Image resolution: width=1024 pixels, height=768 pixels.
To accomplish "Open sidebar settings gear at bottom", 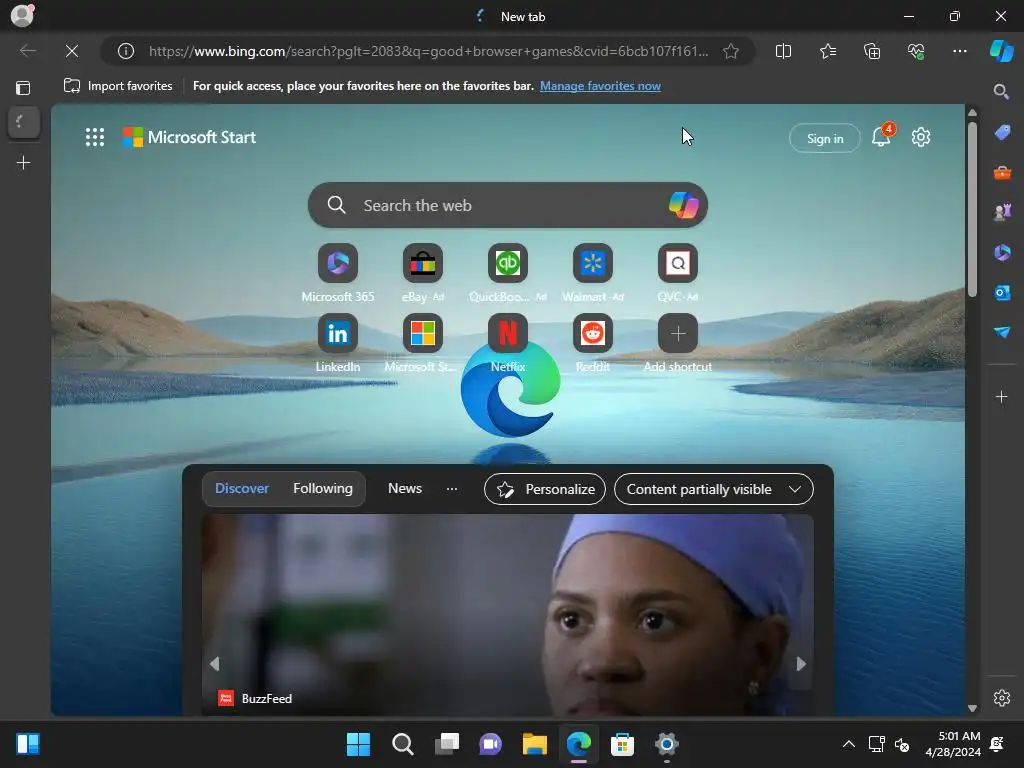I will coord(1001,697).
